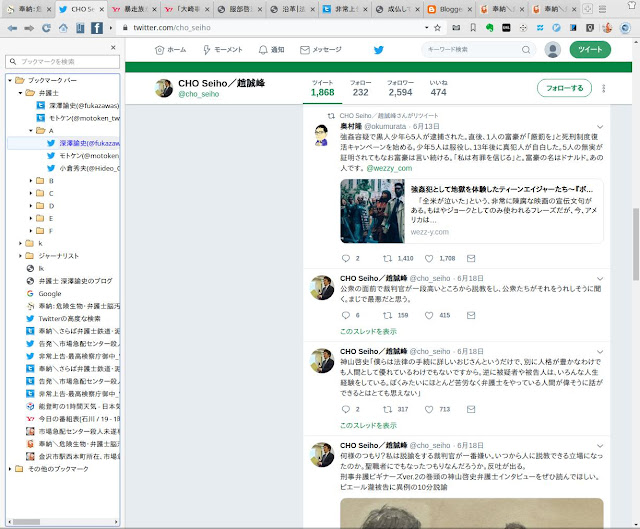Toggle the bookmarks side panel icon in toolbar
The width and height of the screenshot is (640, 529).
(x=80, y=28)
